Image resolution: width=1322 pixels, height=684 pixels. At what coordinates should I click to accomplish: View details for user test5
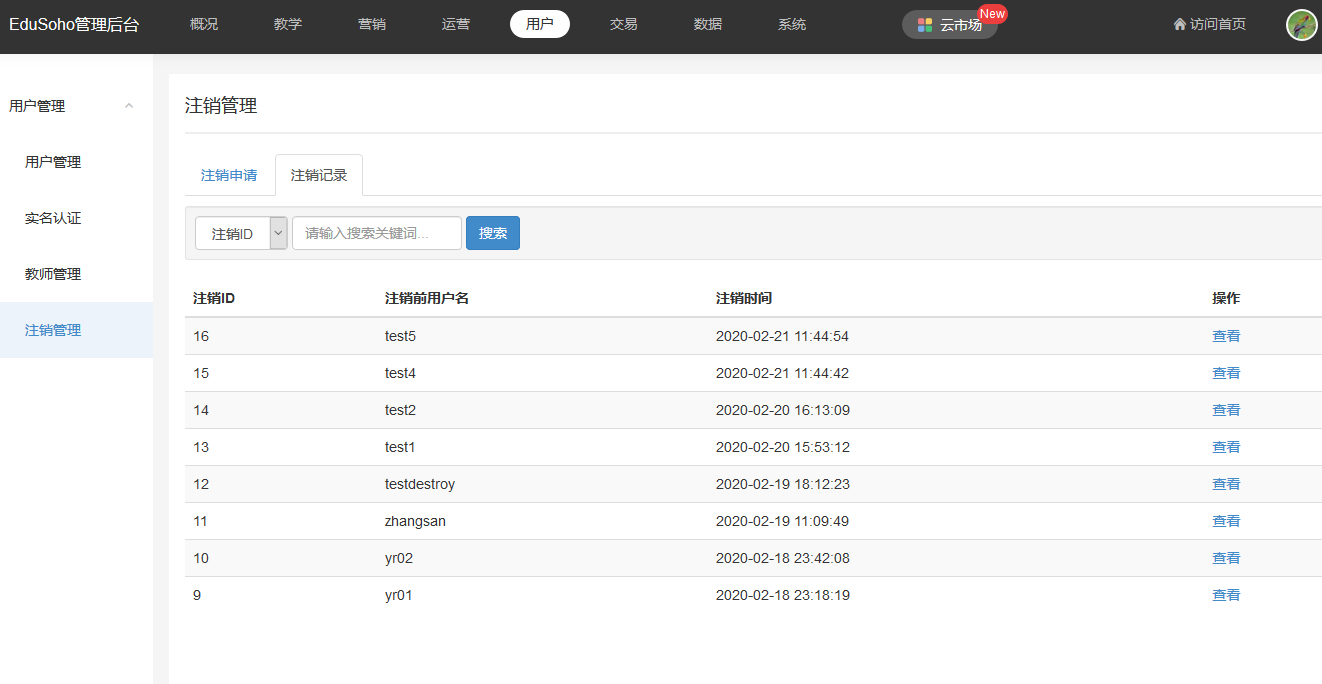[1226, 336]
